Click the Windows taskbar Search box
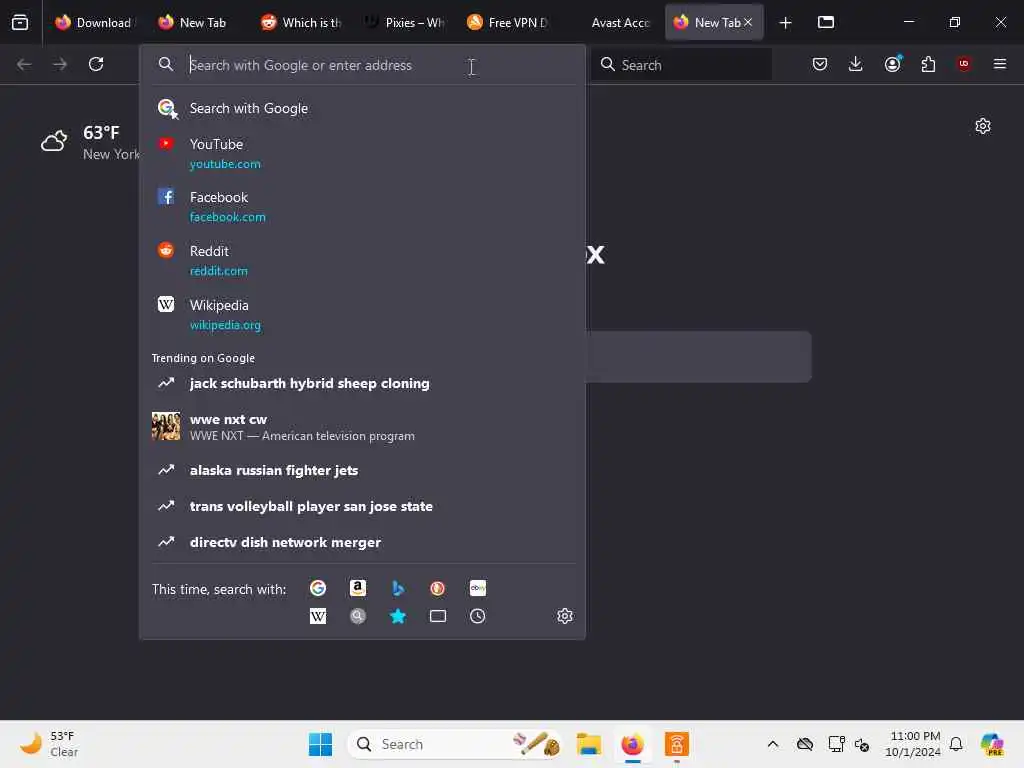The image size is (1024, 768). click(x=455, y=744)
